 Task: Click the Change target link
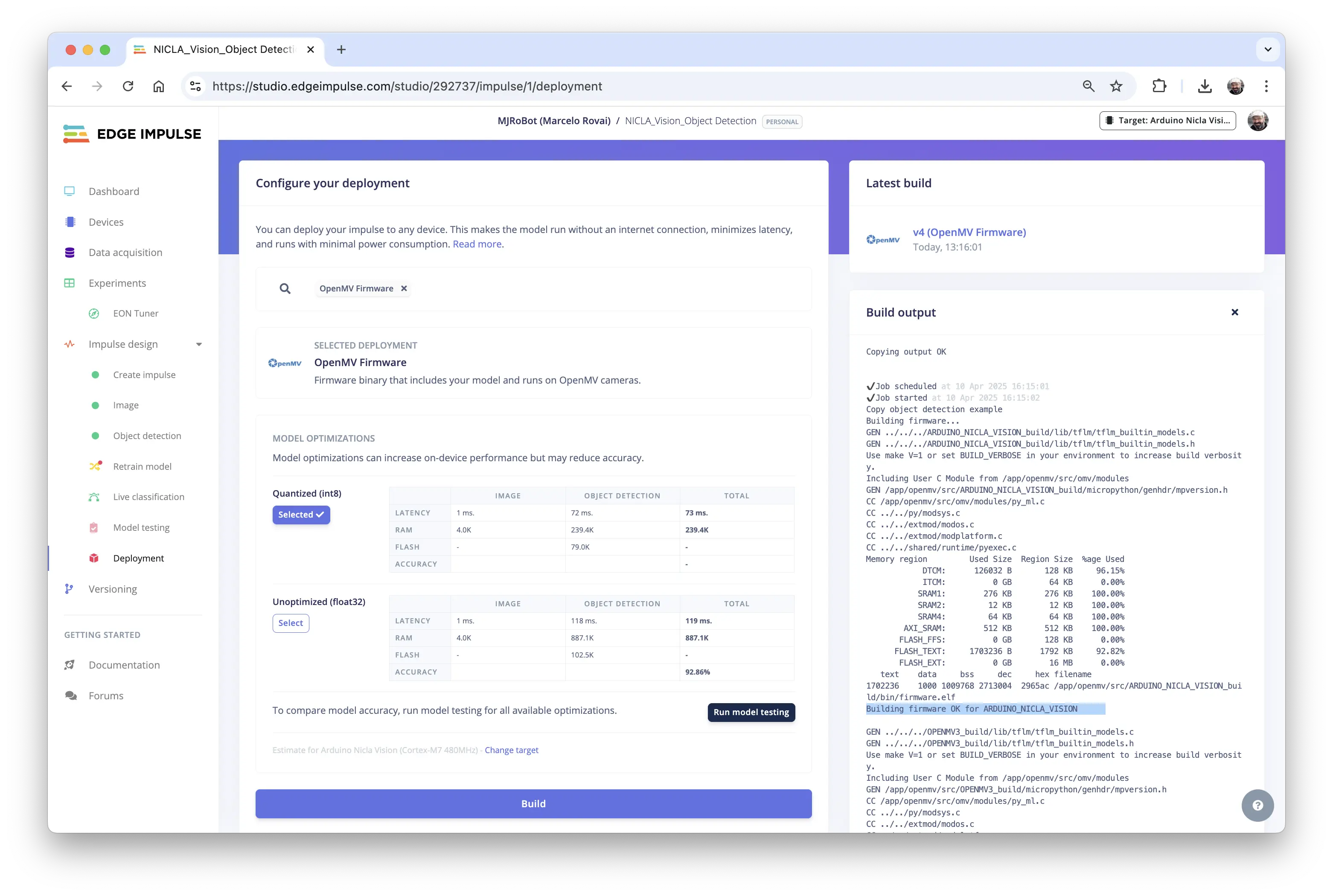pyautogui.click(x=511, y=750)
